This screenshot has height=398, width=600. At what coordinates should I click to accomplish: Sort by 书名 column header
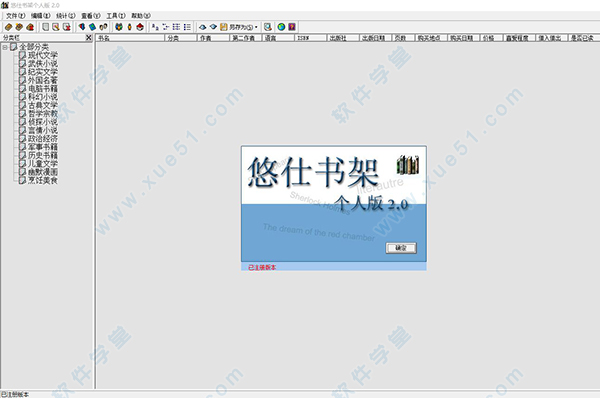[x=130, y=38]
